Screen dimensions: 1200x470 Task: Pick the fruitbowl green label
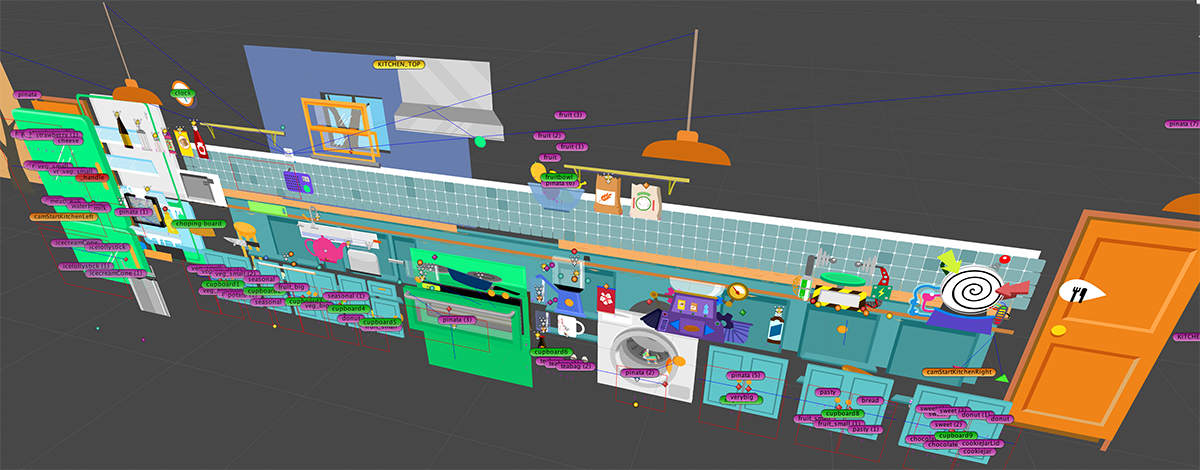pyautogui.click(x=559, y=177)
